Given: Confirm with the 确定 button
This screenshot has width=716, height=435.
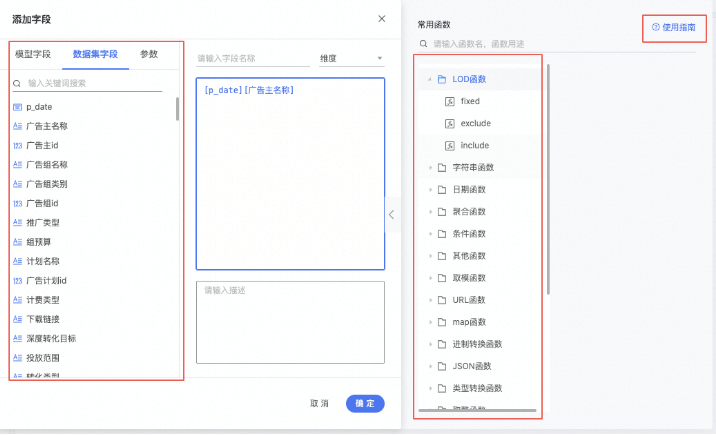Looking at the screenshot, I should pos(365,404).
